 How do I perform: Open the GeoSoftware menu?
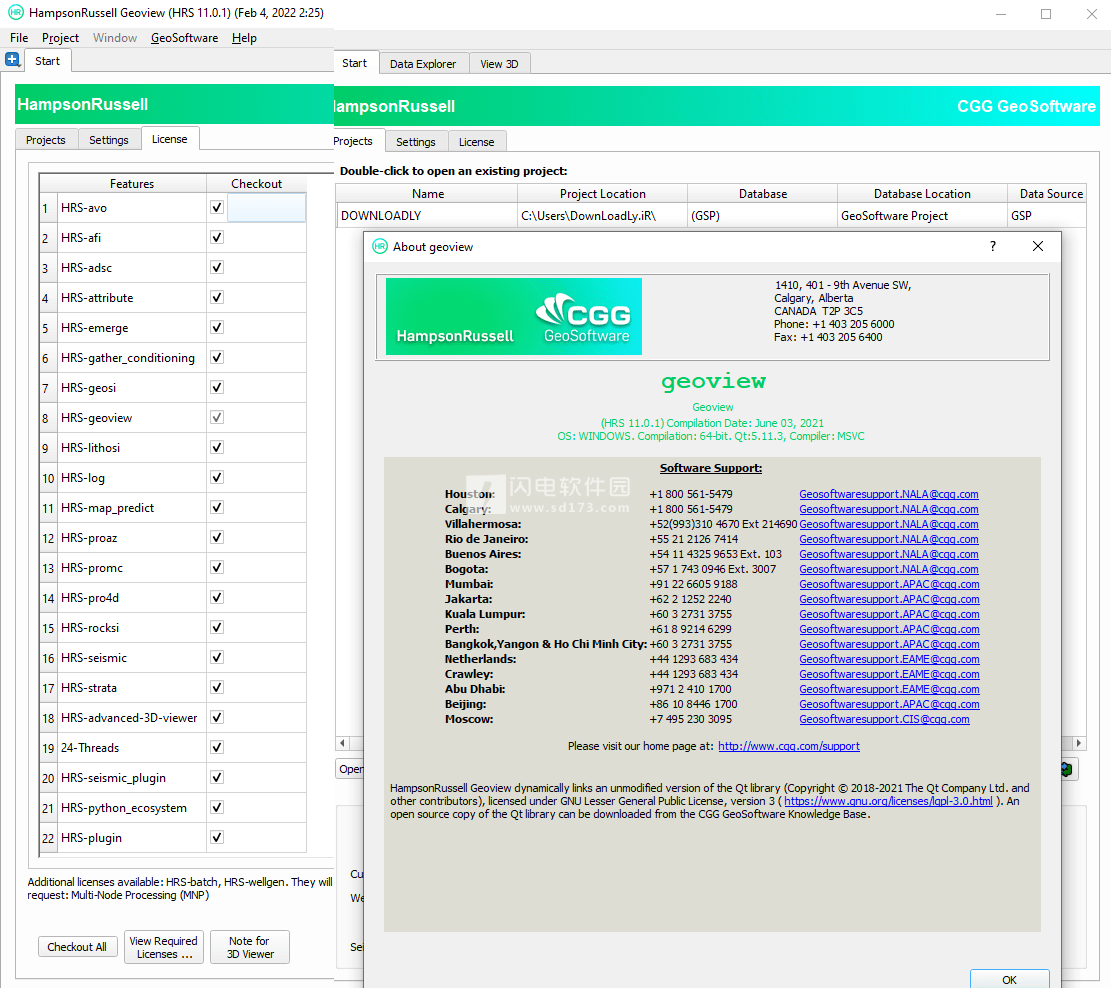click(x=184, y=38)
